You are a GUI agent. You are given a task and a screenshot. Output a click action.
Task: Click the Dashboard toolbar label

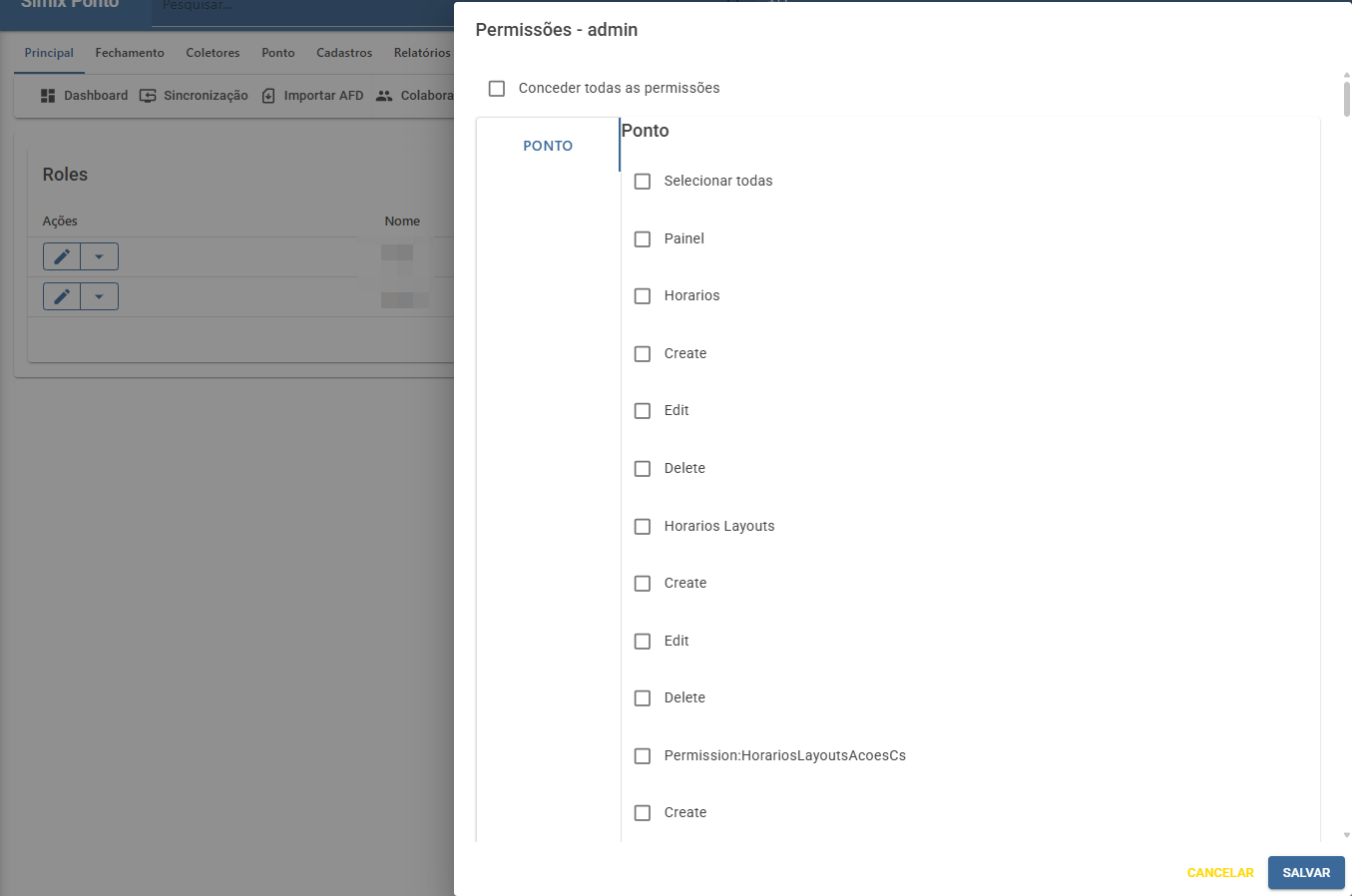tap(96, 96)
